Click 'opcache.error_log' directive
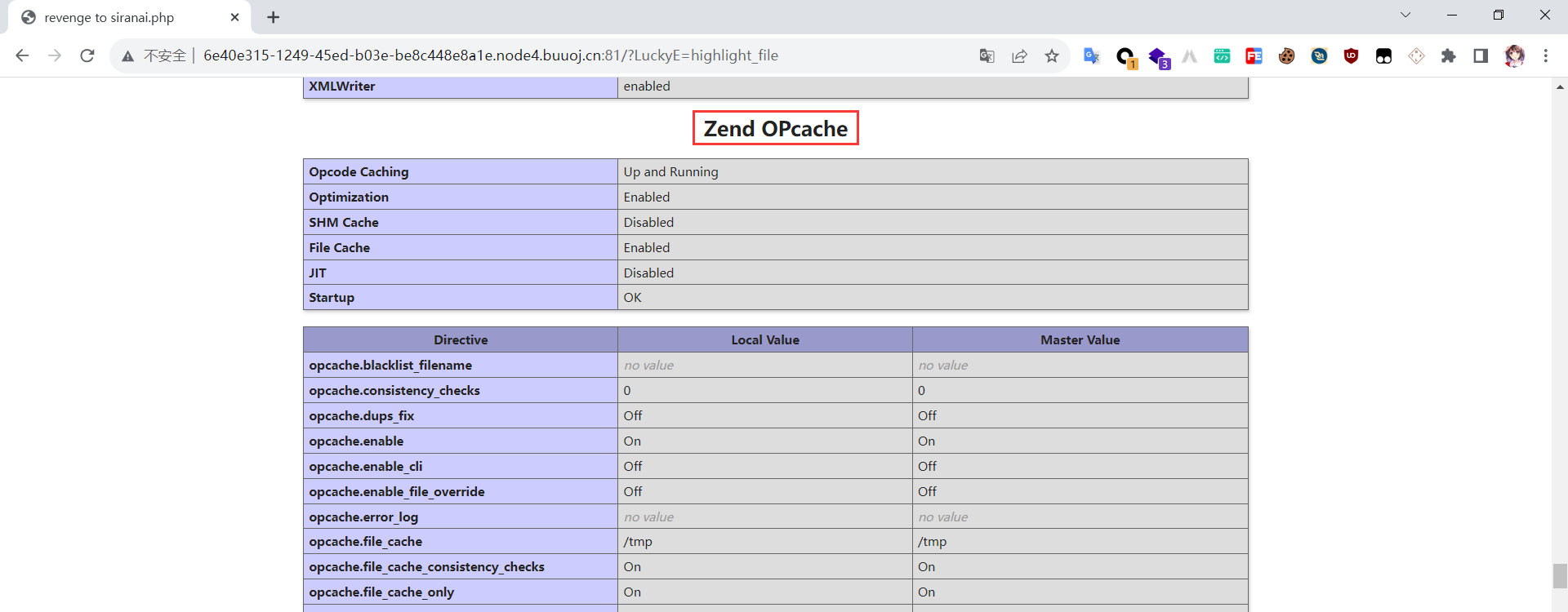1568x612 pixels. (363, 517)
